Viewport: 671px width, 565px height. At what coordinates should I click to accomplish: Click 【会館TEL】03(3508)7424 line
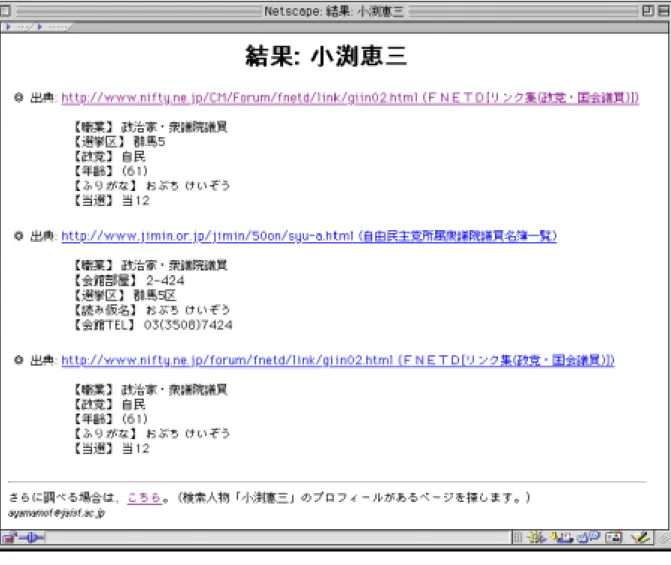click(x=153, y=325)
